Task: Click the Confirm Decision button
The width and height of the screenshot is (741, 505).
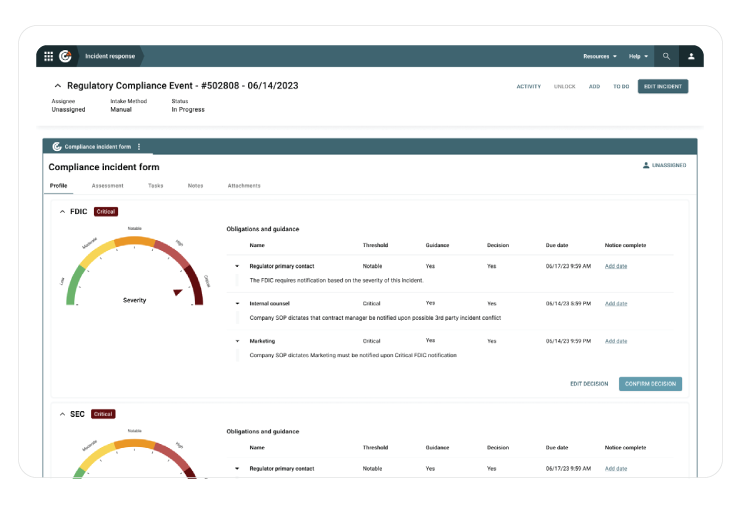Action: pyautogui.click(x=650, y=383)
